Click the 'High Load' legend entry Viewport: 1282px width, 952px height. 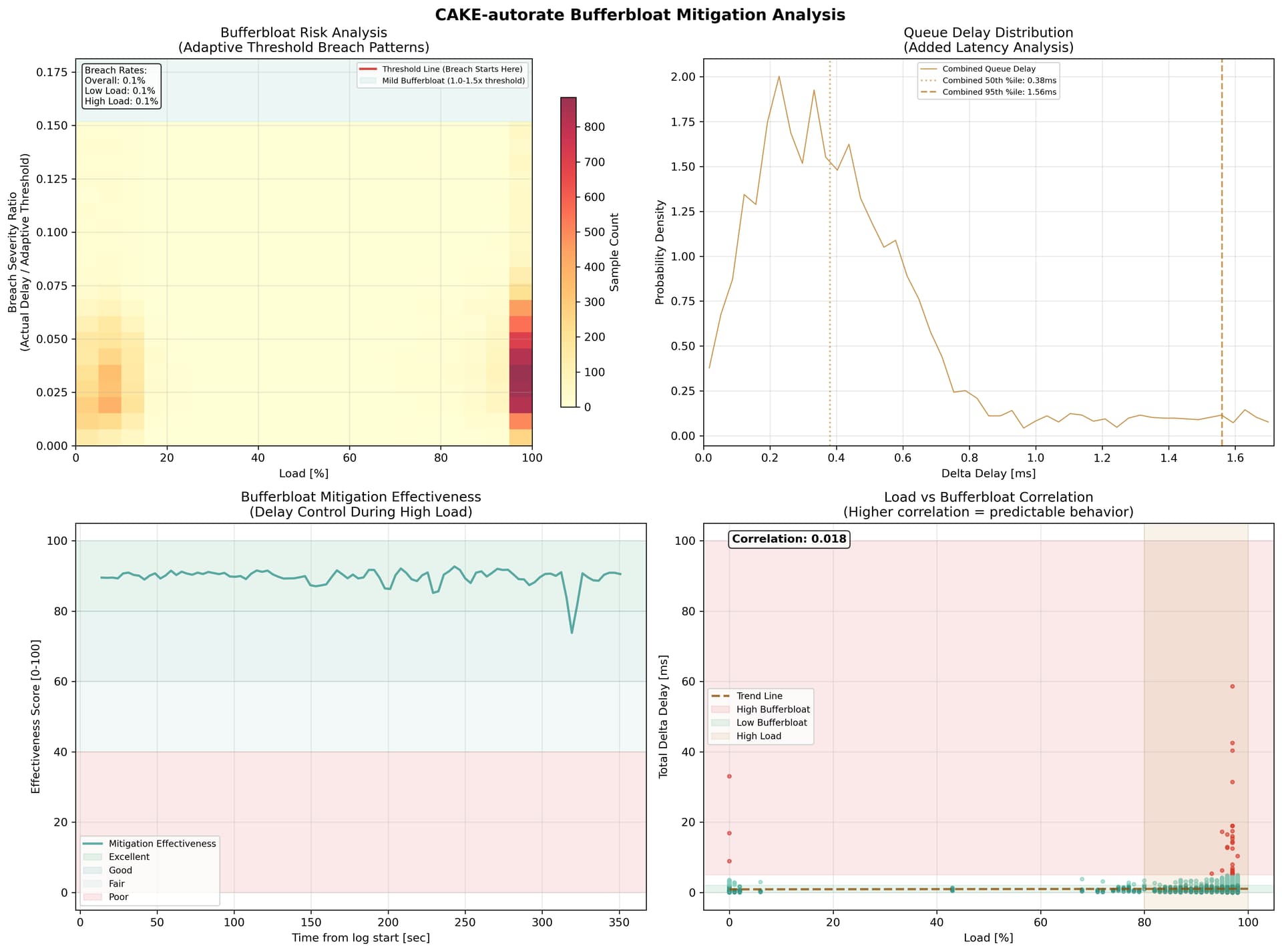coord(747,736)
